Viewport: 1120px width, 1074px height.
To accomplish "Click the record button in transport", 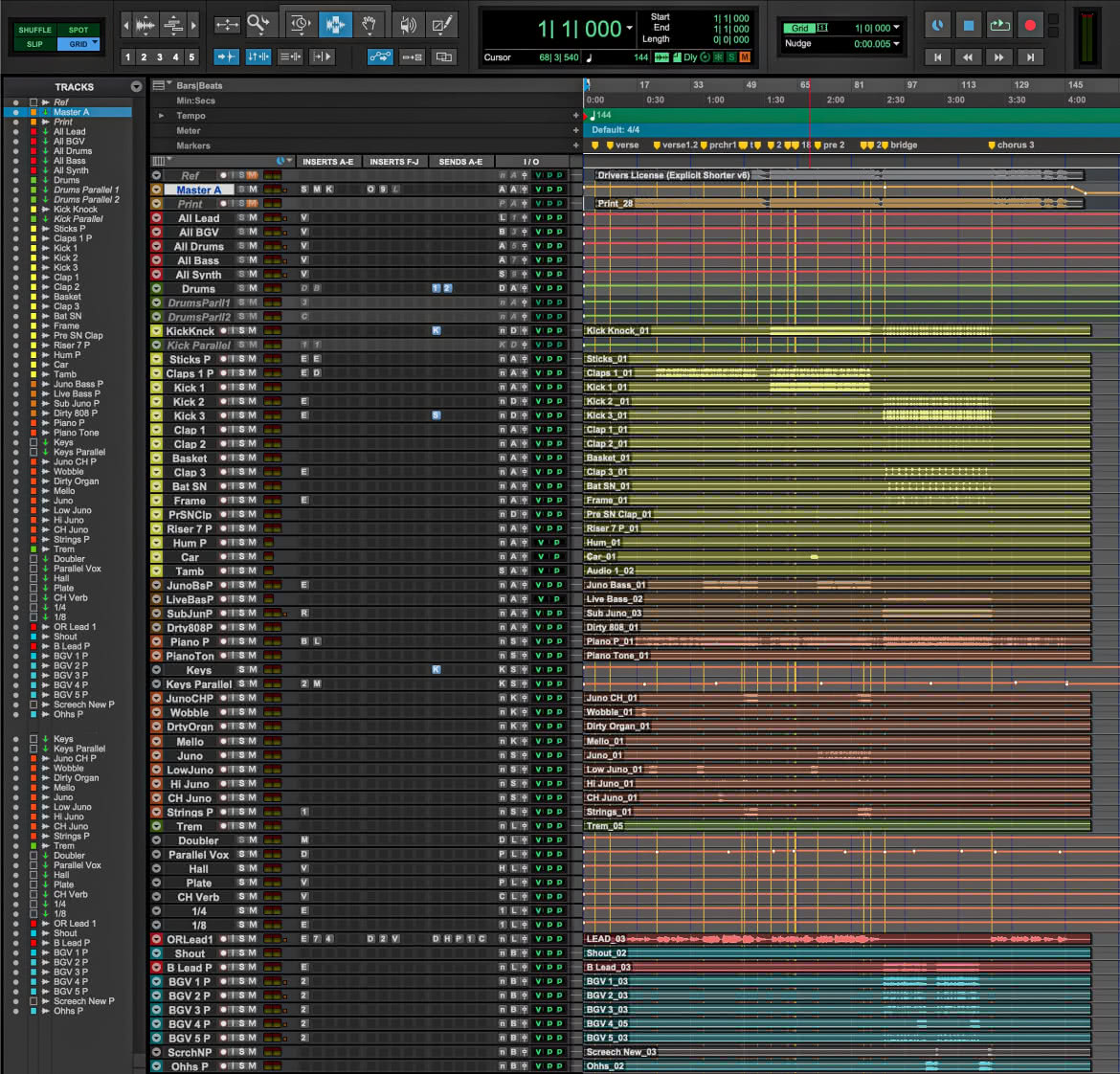I will tap(1030, 26).
